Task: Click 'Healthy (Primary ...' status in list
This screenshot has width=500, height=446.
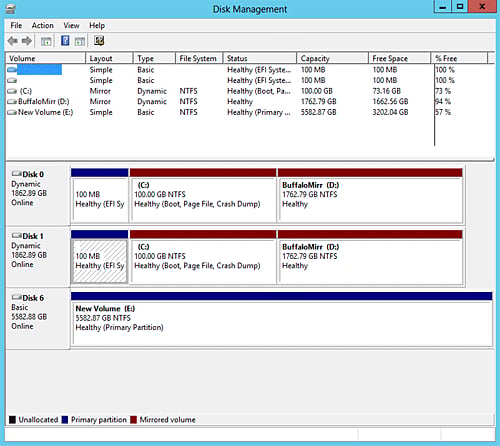Action: (259, 112)
